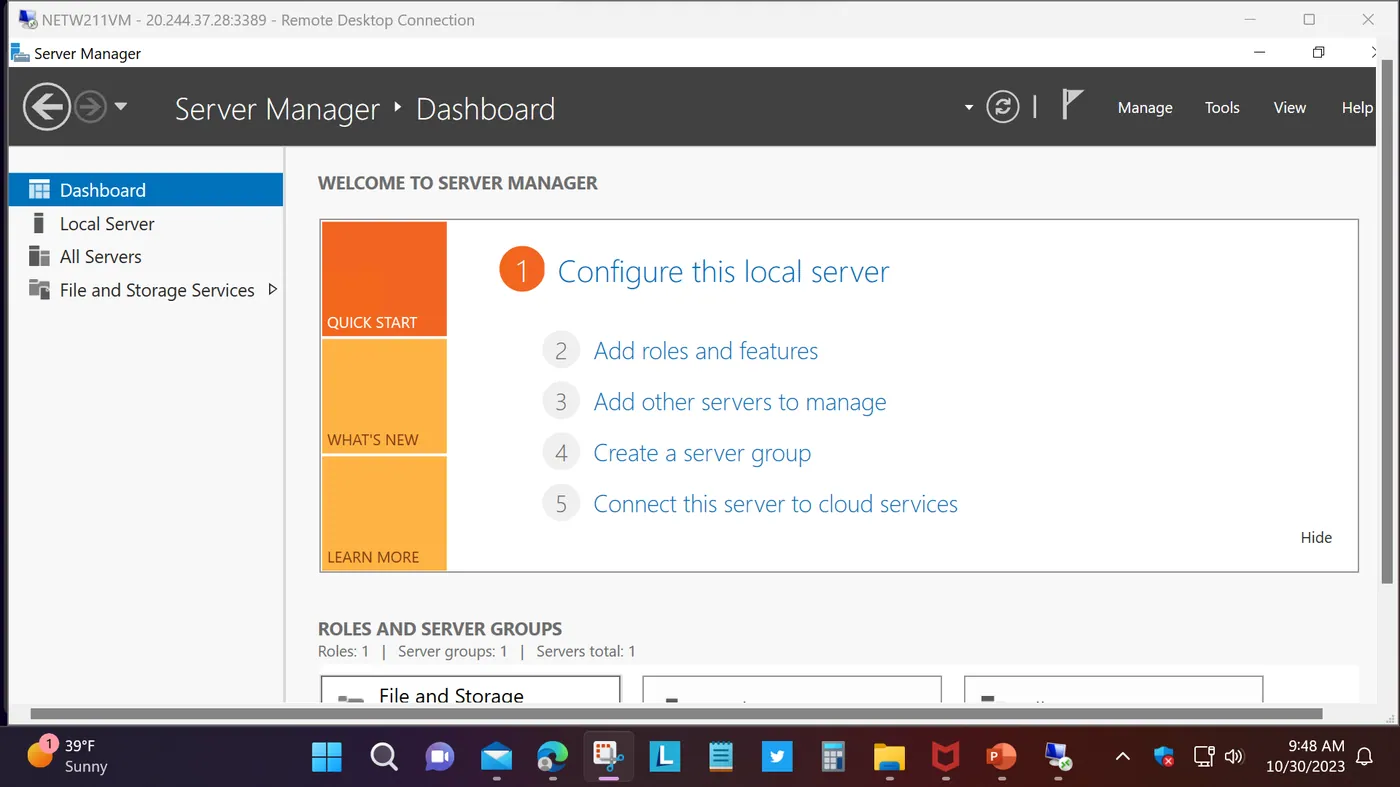Image resolution: width=1400 pixels, height=787 pixels.
Task: Click the forward navigation arrow
Action: 90,107
